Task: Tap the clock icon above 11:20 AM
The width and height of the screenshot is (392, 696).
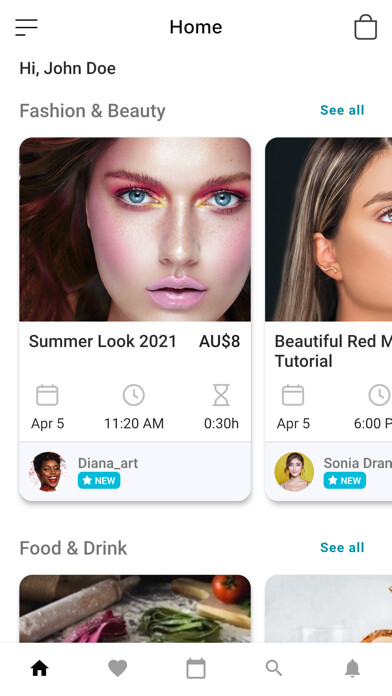Action: (134, 395)
